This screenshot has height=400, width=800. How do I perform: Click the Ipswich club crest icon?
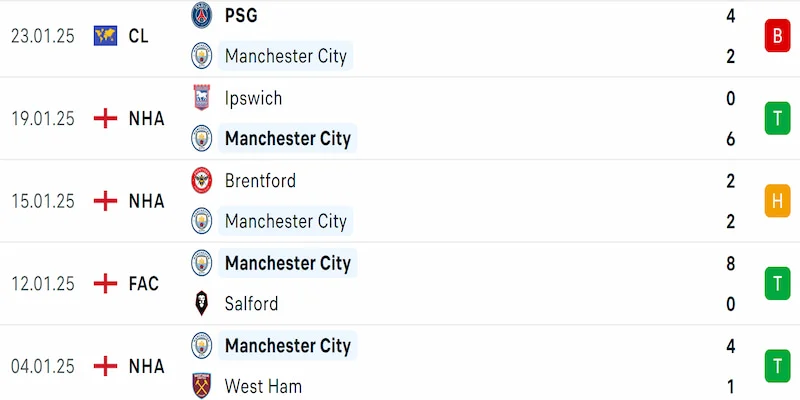[203, 98]
